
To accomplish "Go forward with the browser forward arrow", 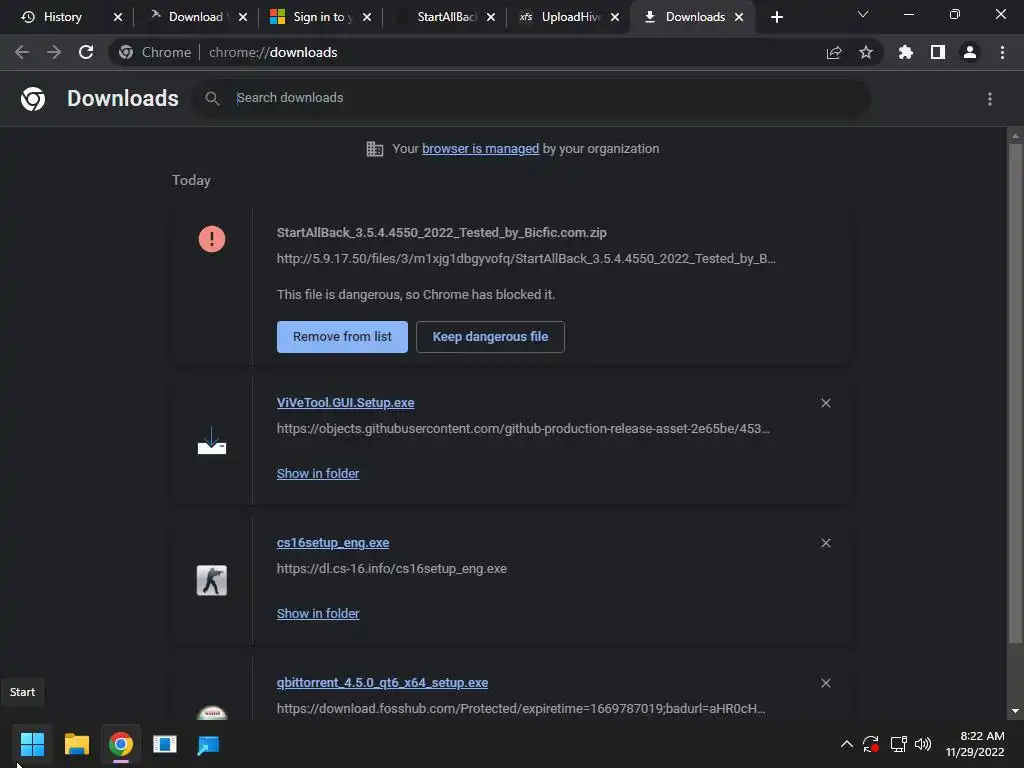I will coord(54,52).
